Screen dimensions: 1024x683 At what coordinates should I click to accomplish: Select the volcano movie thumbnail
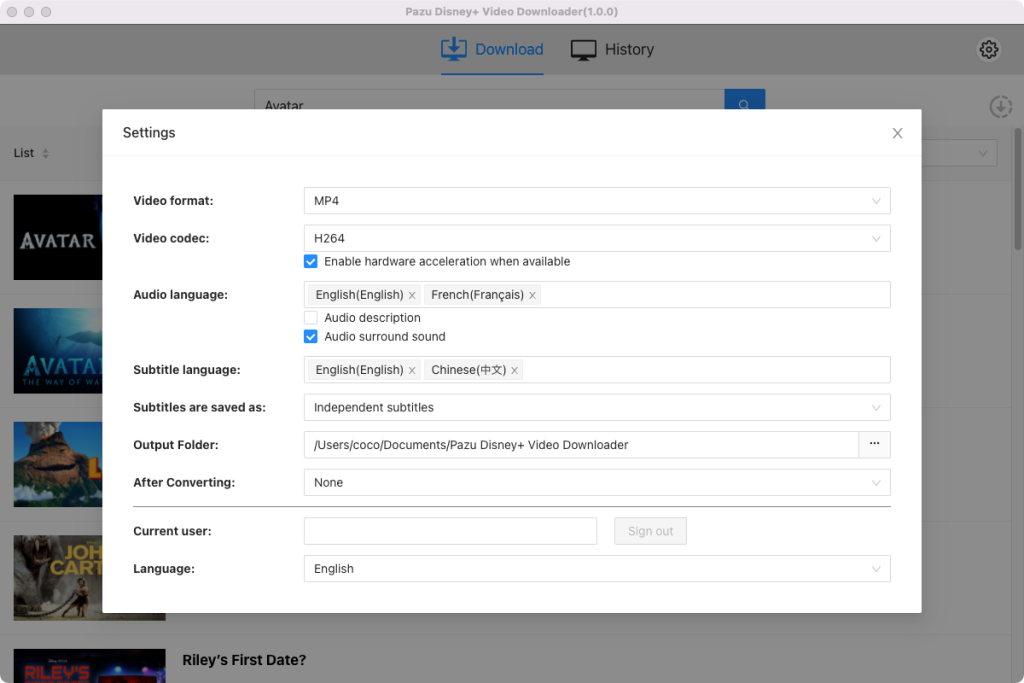click(x=58, y=464)
